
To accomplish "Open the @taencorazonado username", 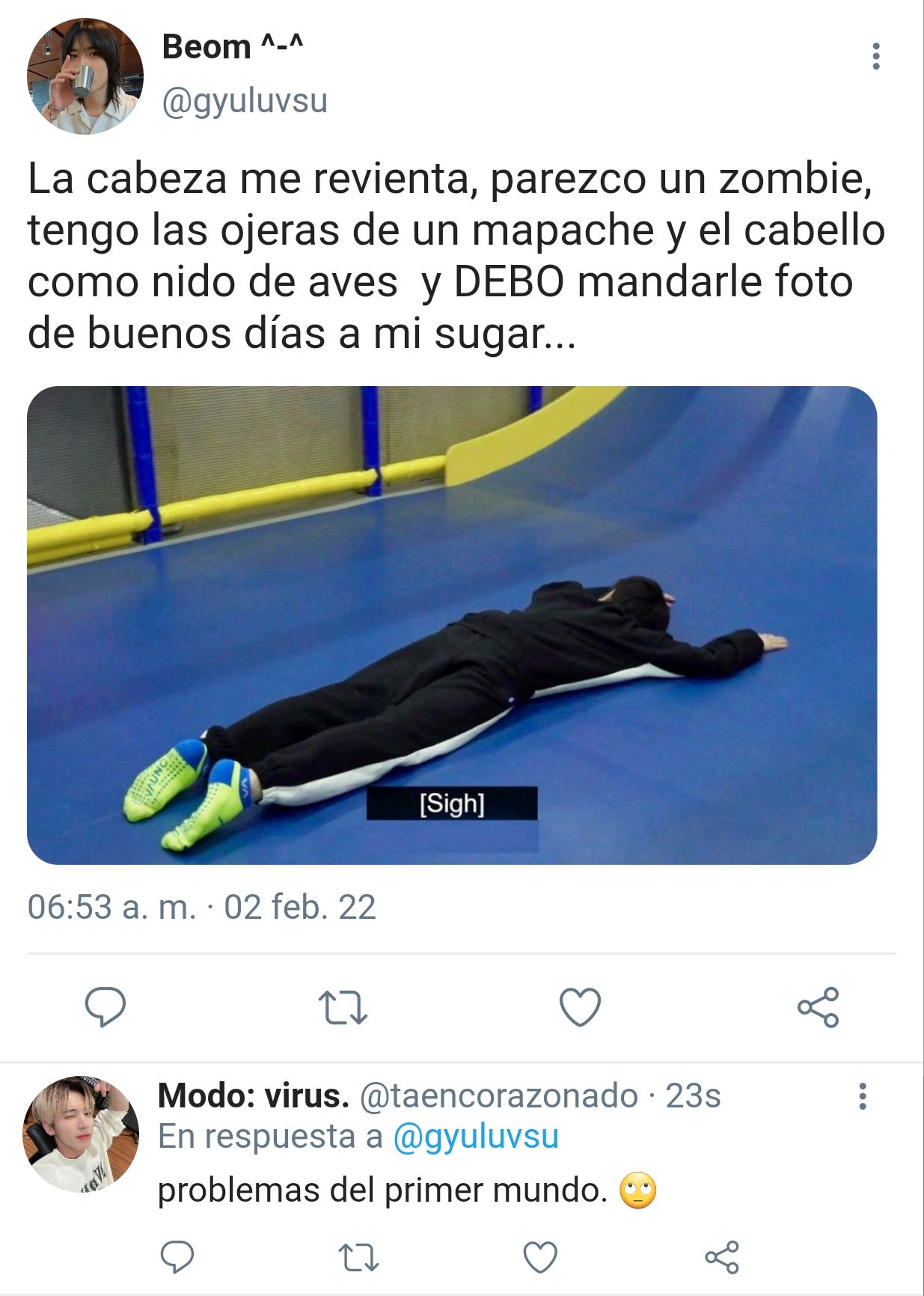I will pos(498,1096).
